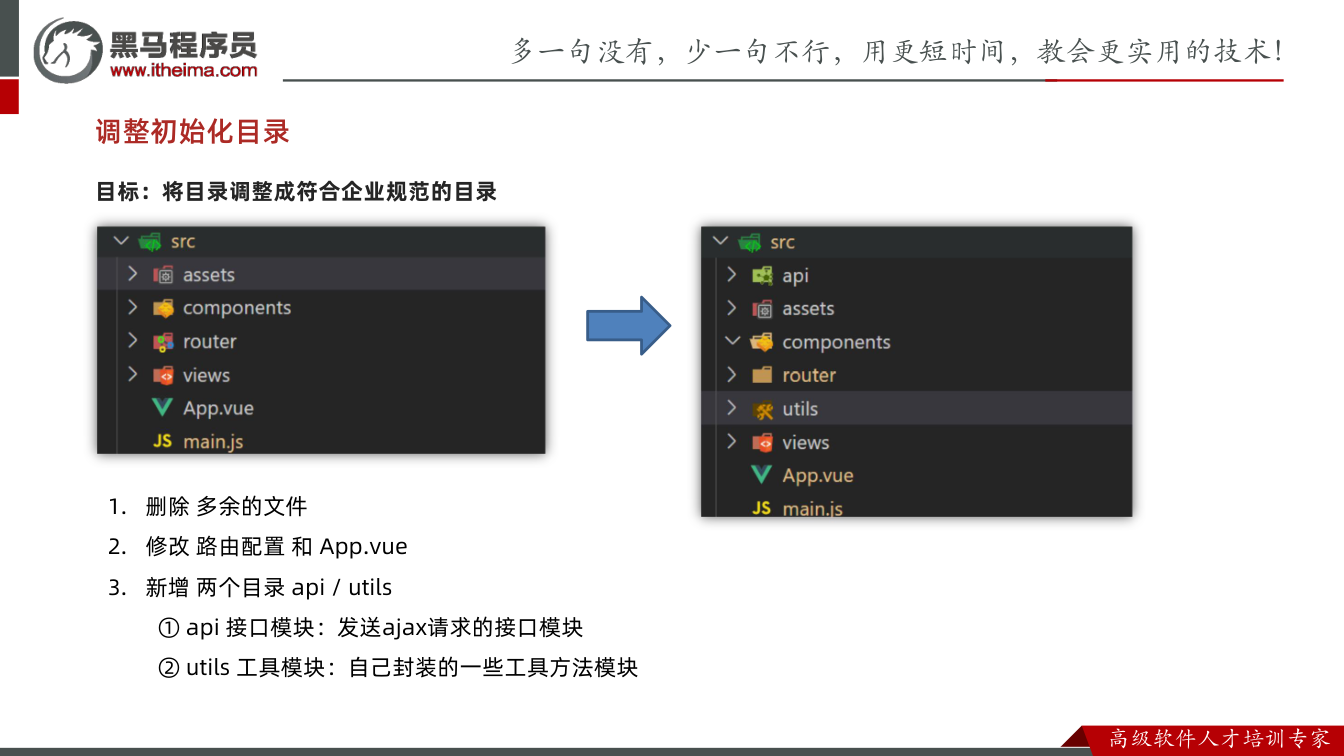Viewport: 1344px width, 756px height.
Task: Collapse the components folder in right tree
Action: click(x=732, y=341)
